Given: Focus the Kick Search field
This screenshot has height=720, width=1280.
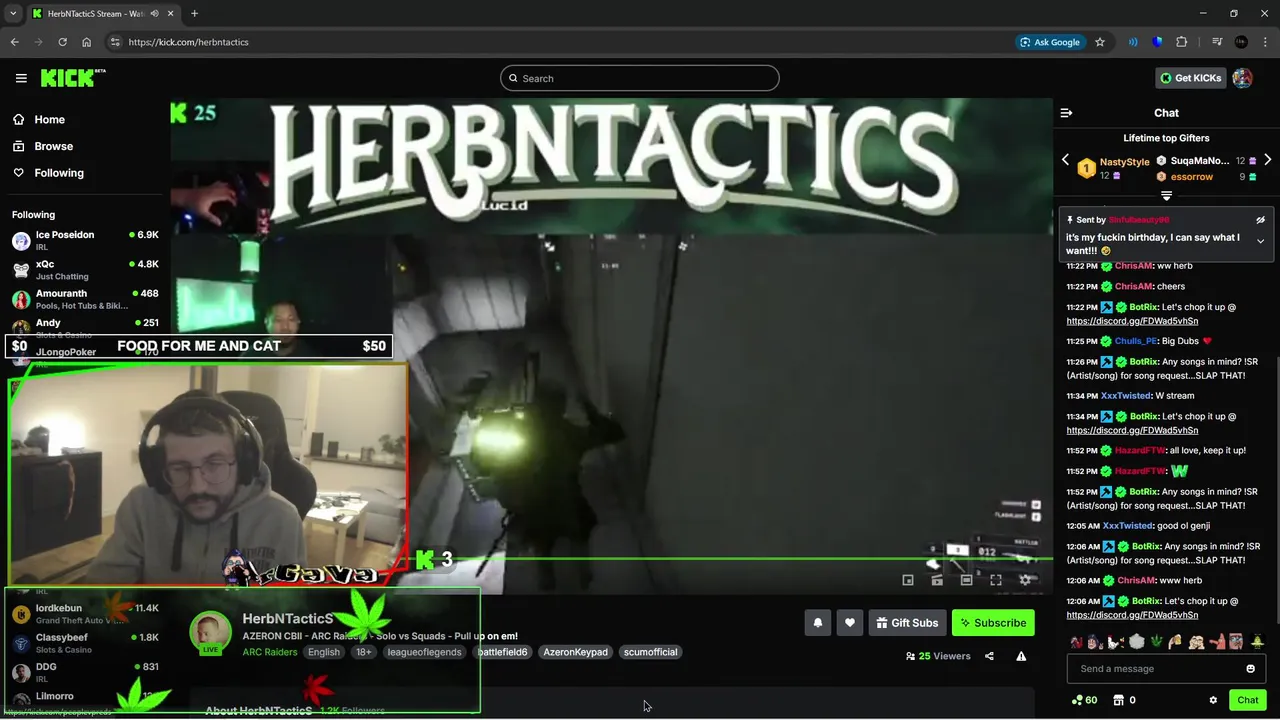Looking at the screenshot, I should [x=640, y=78].
